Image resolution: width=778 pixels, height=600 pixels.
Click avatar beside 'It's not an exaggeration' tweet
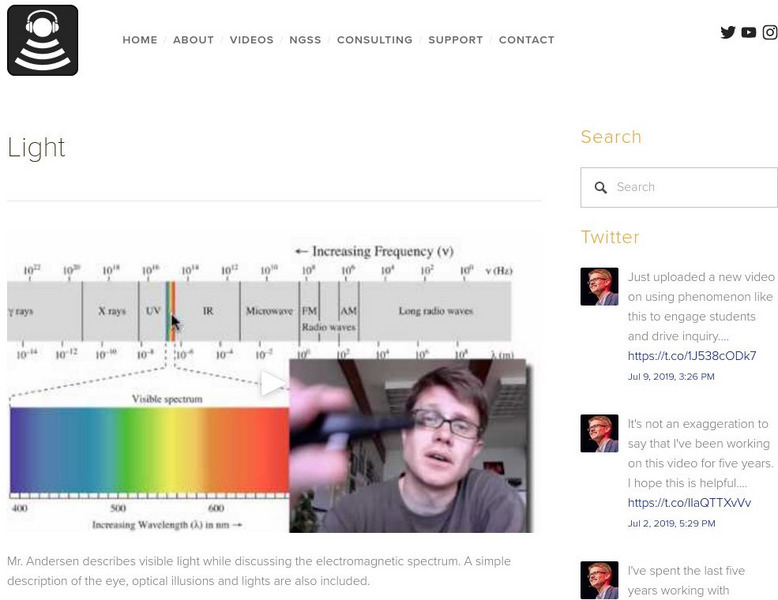click(x=599, y=433)
